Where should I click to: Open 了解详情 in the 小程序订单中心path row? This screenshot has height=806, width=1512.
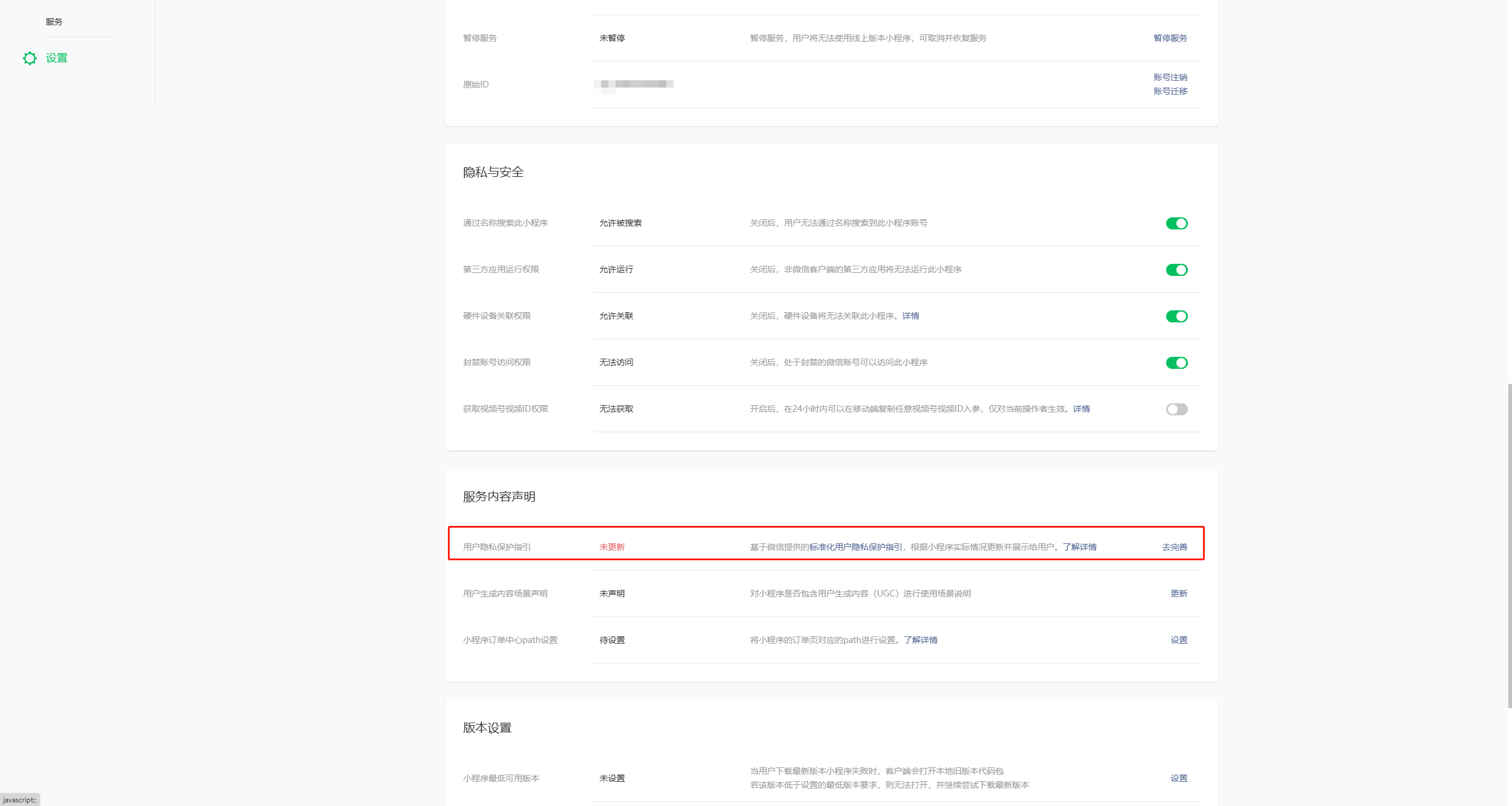[921, 639]
